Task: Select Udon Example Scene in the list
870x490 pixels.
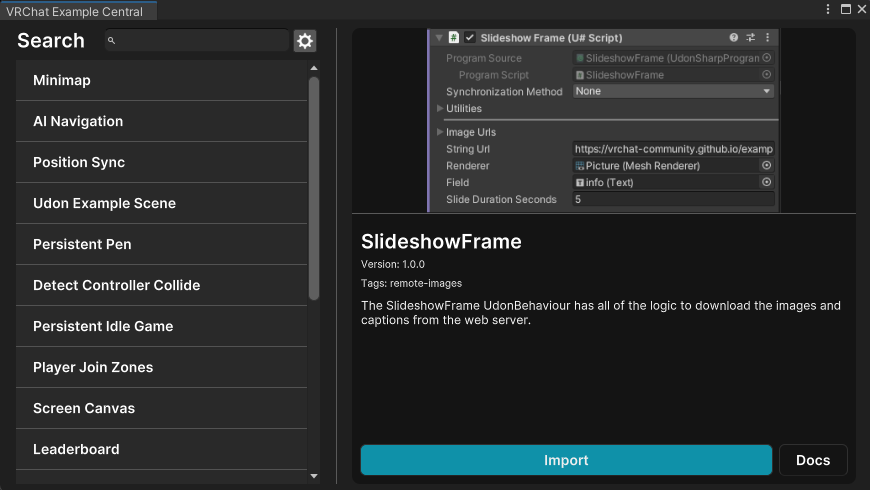Action: coord(161,204)
